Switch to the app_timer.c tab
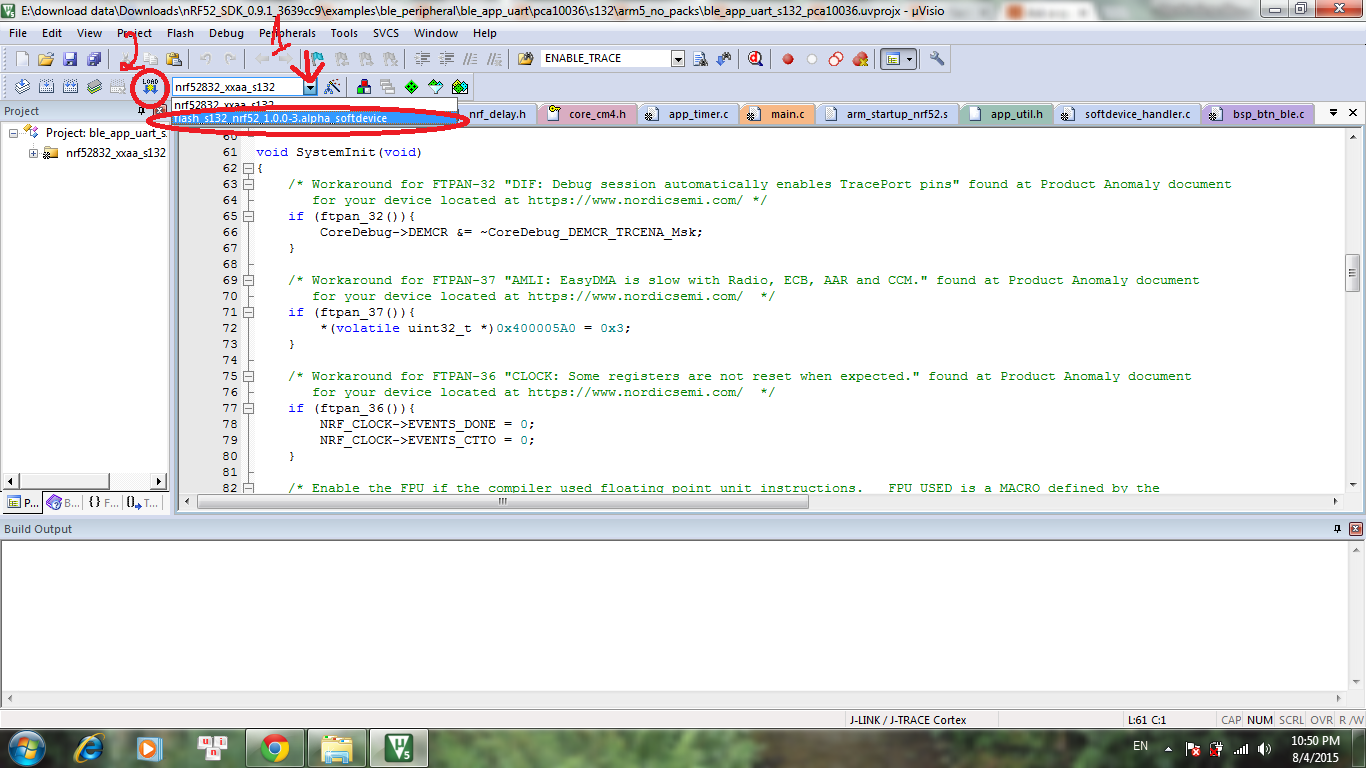The height and width of the screenshot is (768, 1366). [x=688, y=114]
